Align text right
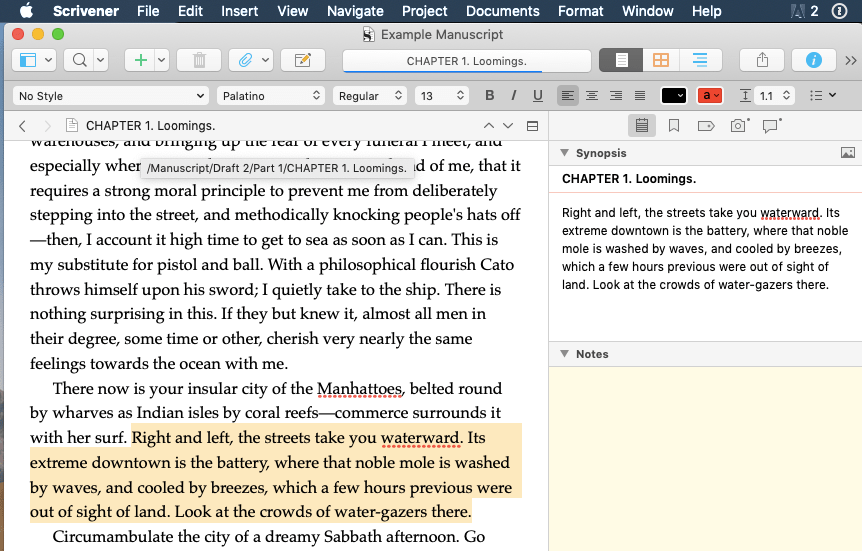The image size is (862, 551). (616, 96)
